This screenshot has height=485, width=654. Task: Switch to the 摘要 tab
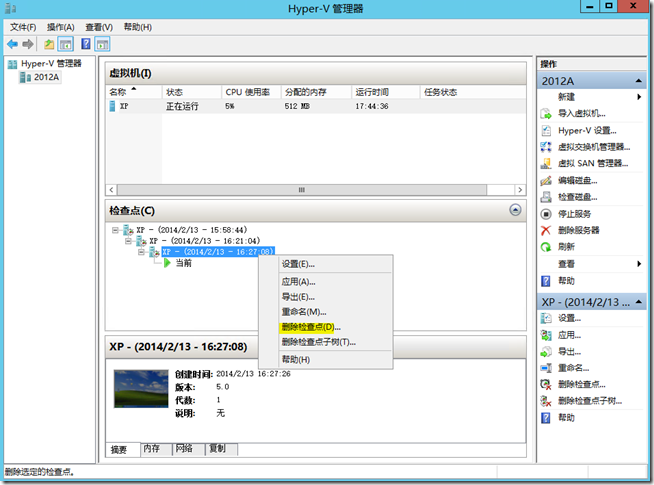click(123, 449)
